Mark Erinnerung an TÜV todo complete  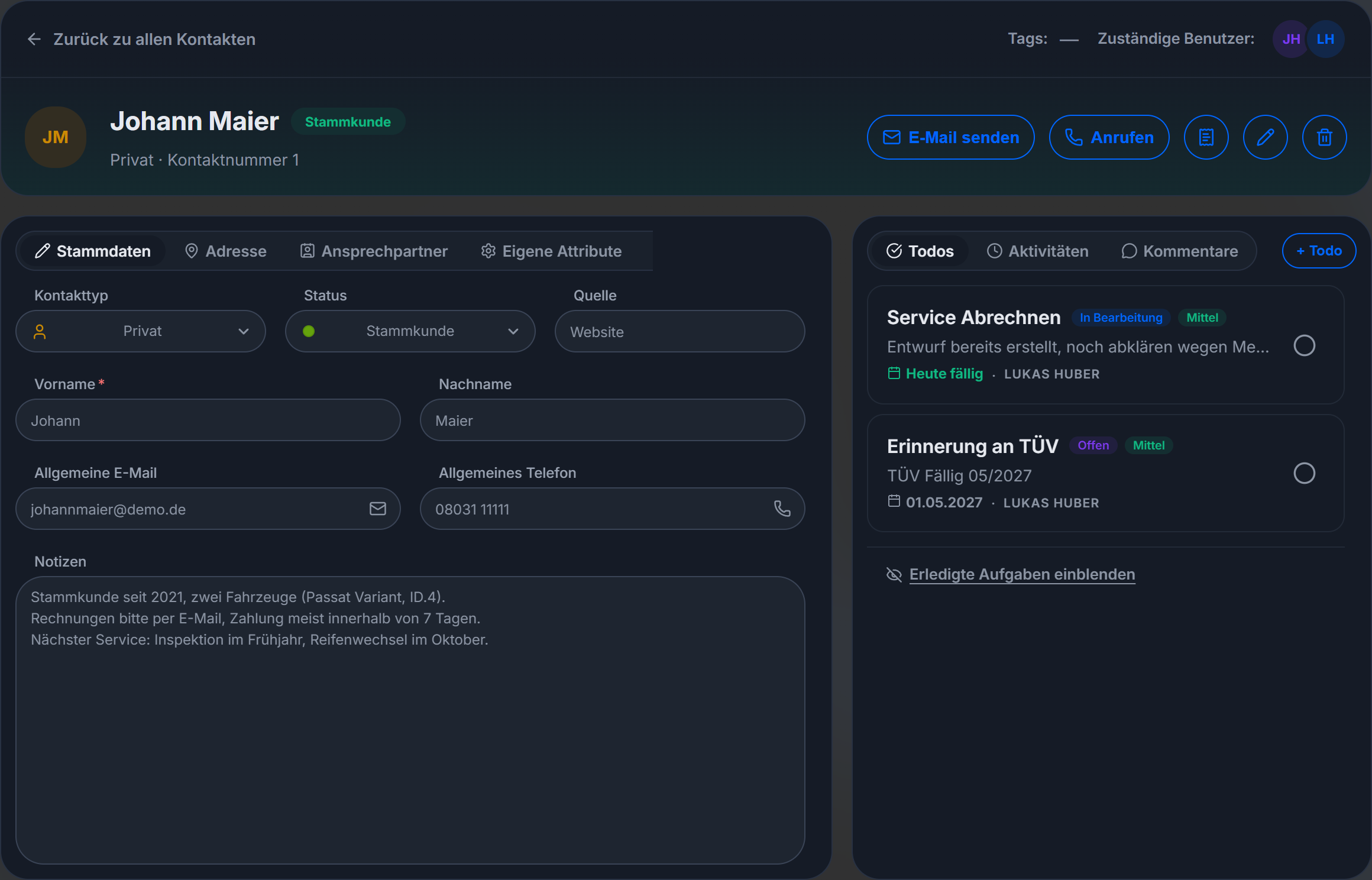coord(1304,473)
